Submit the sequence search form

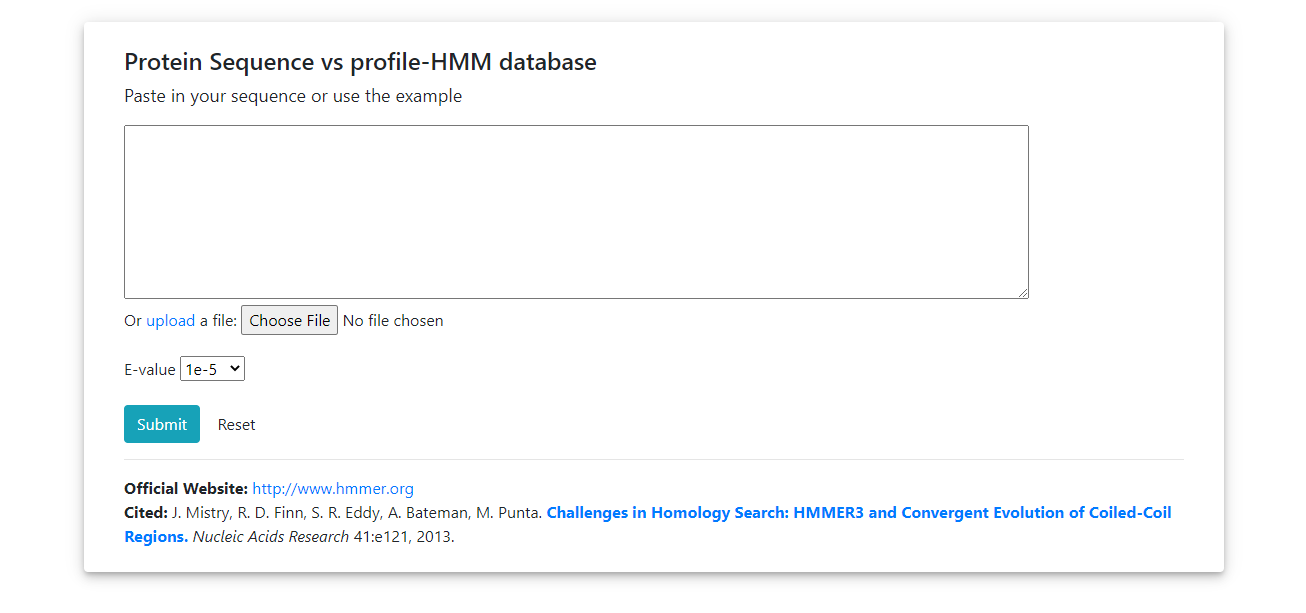[162, 424]
